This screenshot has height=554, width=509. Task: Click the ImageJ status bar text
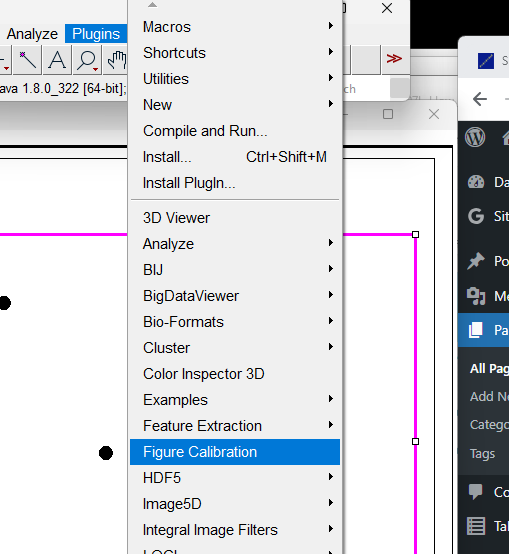[x=63, y=88]
